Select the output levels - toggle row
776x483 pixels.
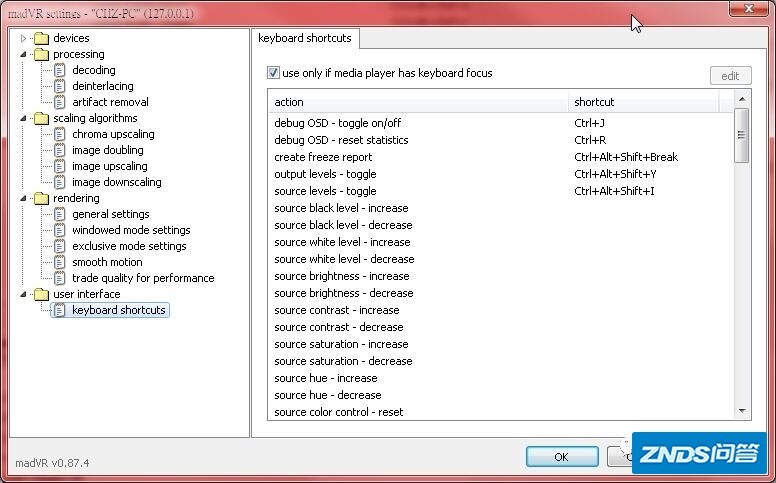(501, 174)
